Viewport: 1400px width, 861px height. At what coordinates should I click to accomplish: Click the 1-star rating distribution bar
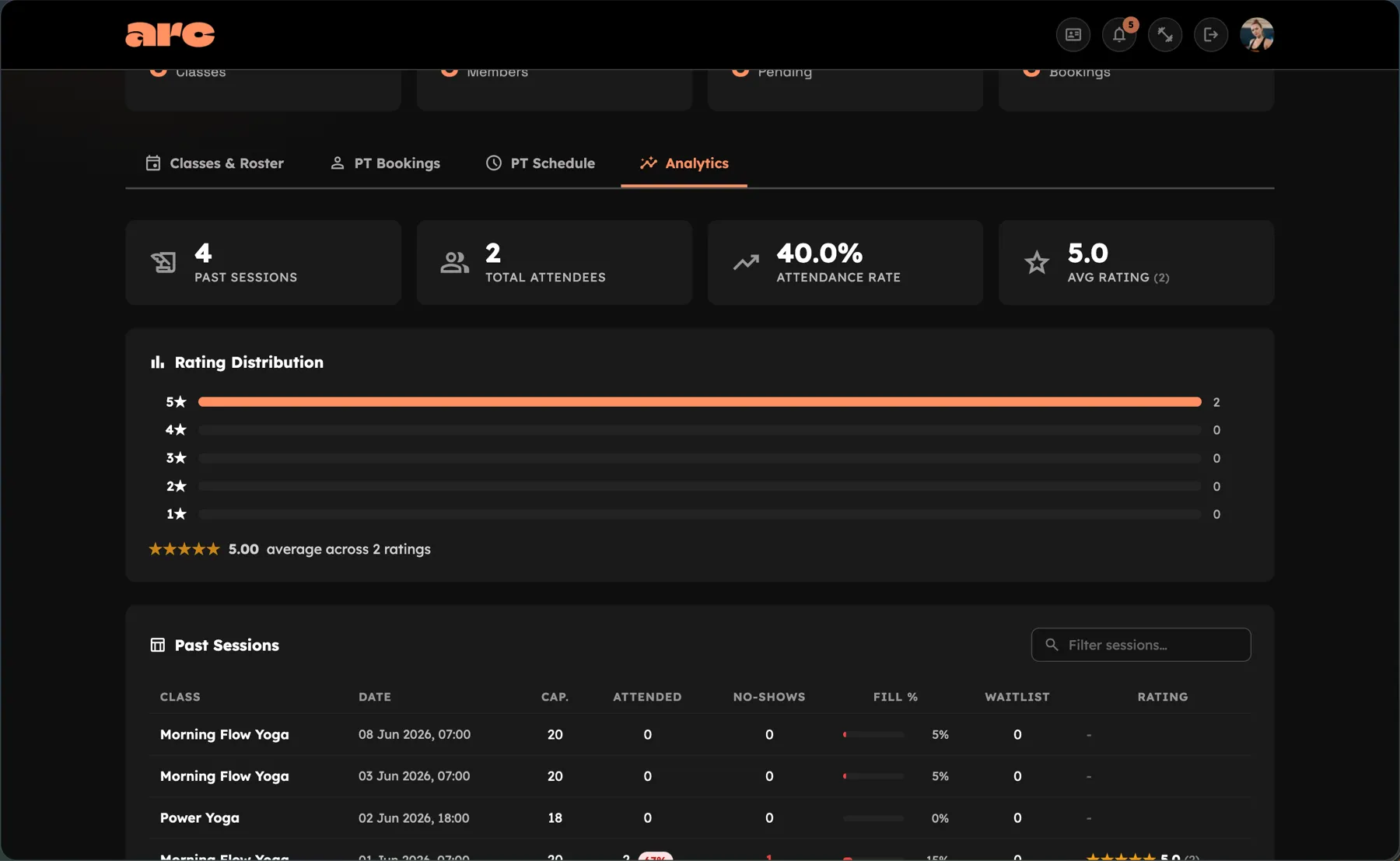tap(700, 514)
